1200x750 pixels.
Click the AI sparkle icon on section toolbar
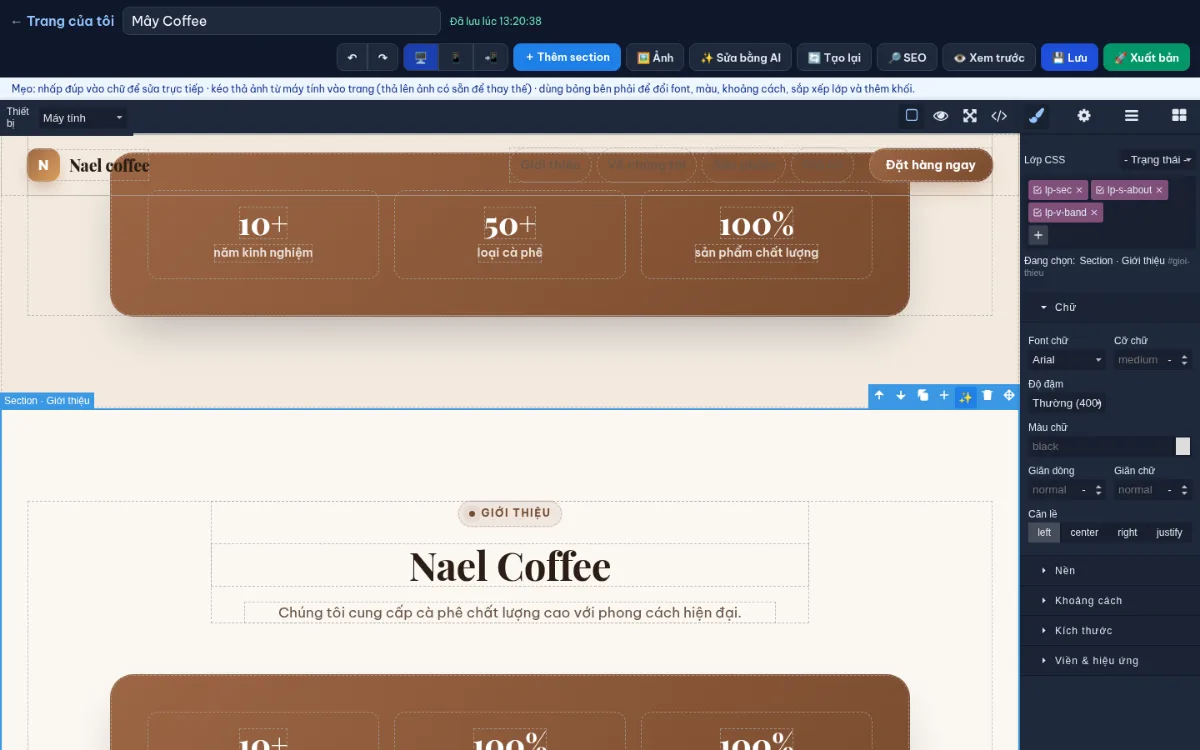pos(966,397)
